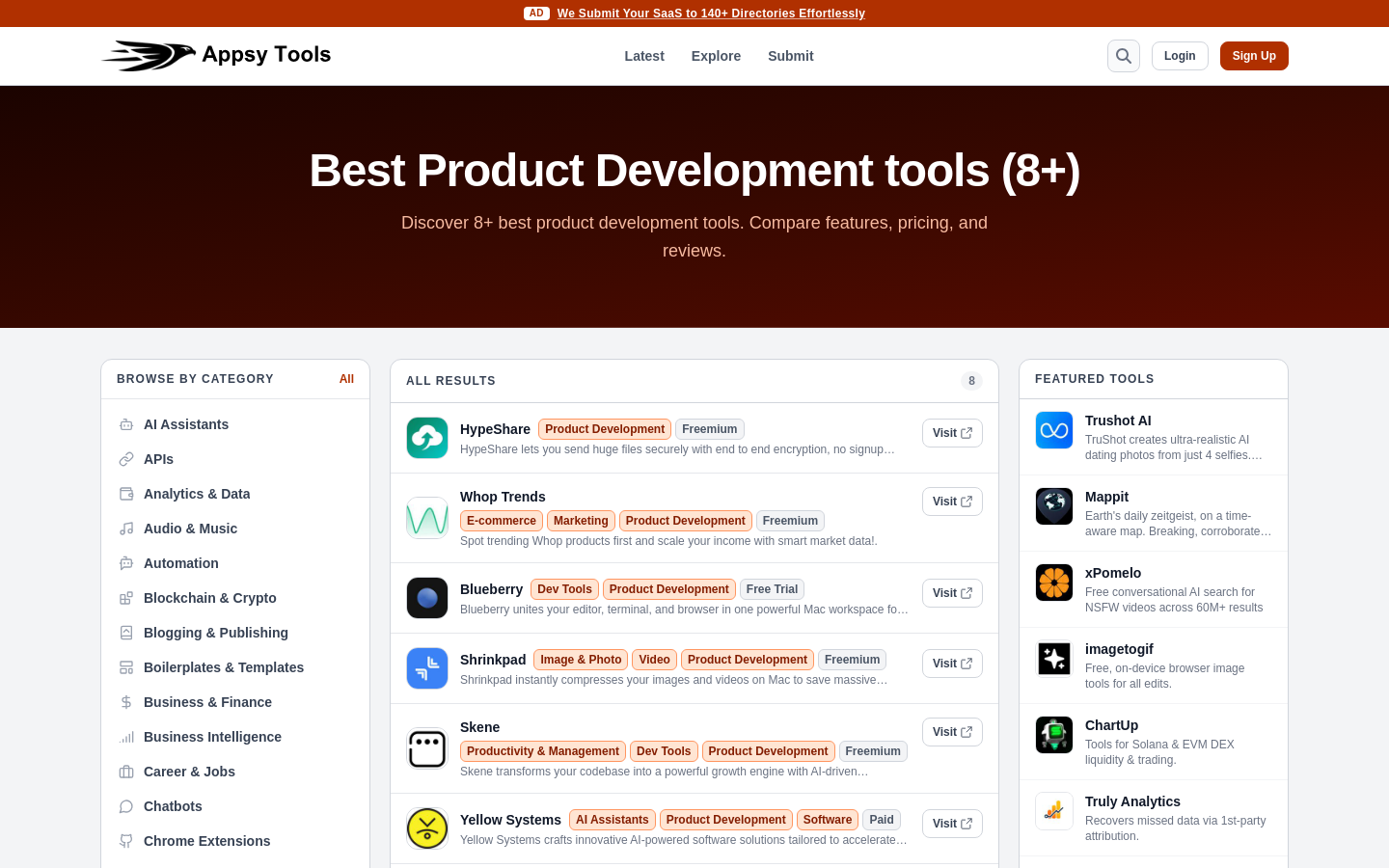The height and width of the screenshot is (868, 1389).
Task: Click the ChartUp icon
Action: 1054,735
